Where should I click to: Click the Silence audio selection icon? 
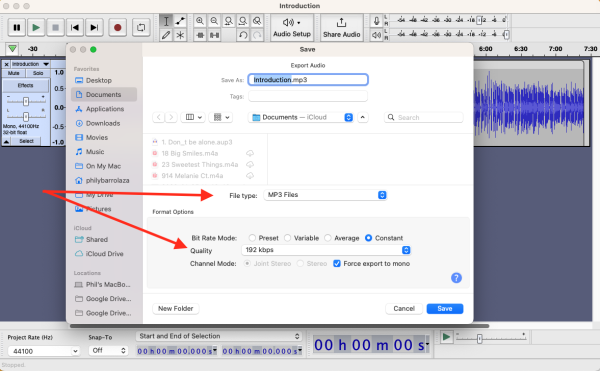click(x=214, y=35)
